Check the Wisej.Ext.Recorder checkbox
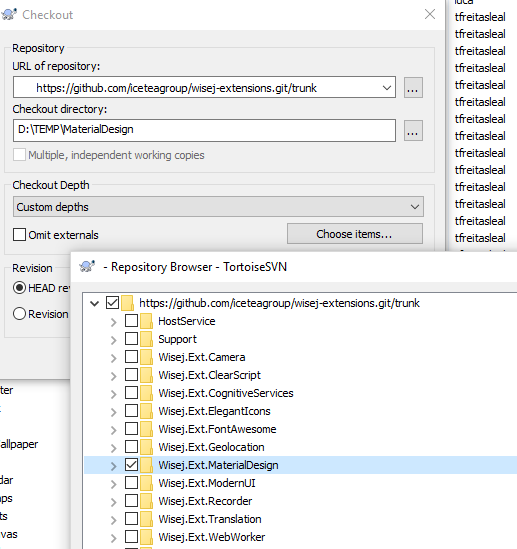 tap(131, 501)
